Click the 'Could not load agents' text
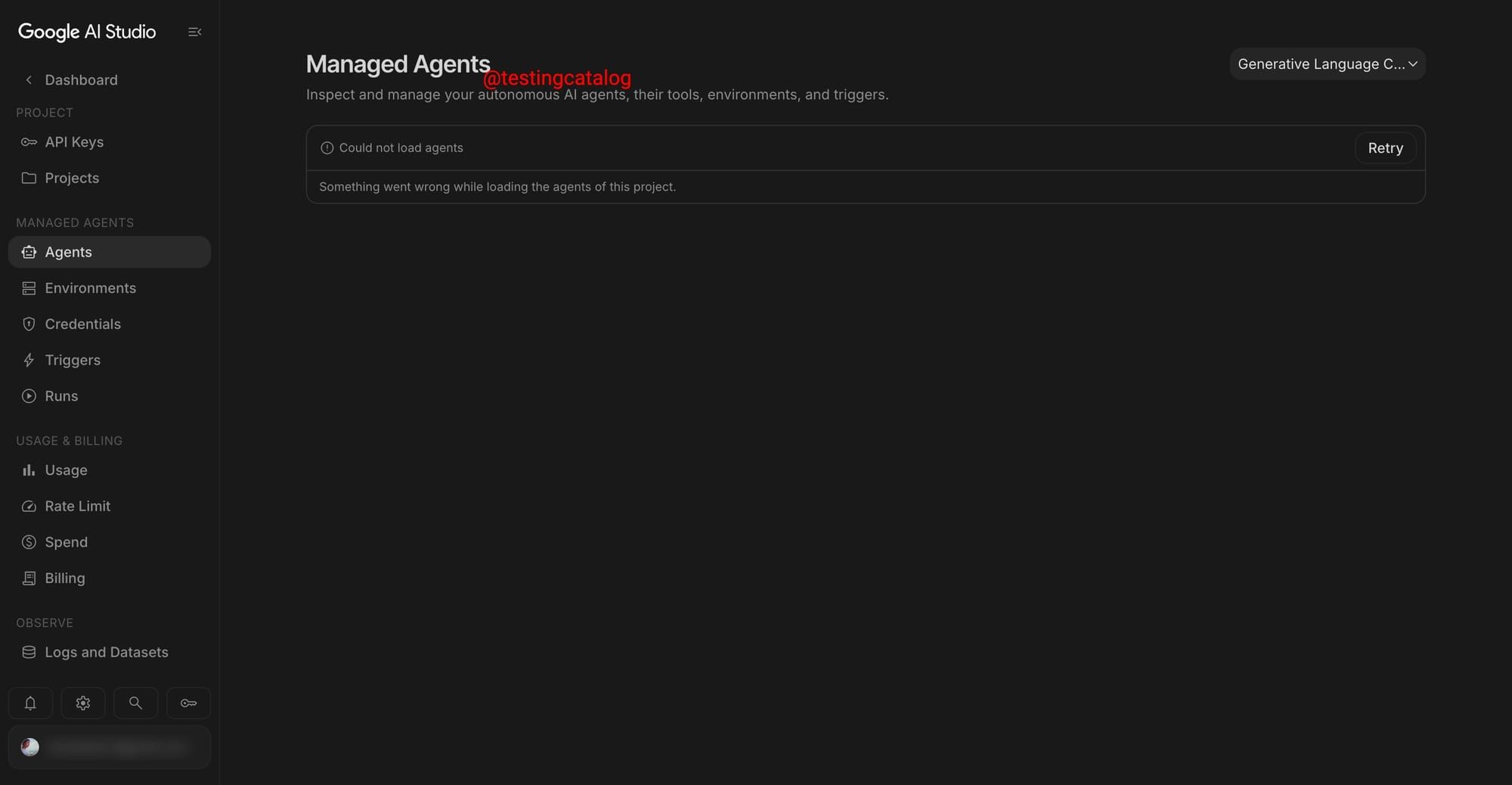 (x=401, y=148)
